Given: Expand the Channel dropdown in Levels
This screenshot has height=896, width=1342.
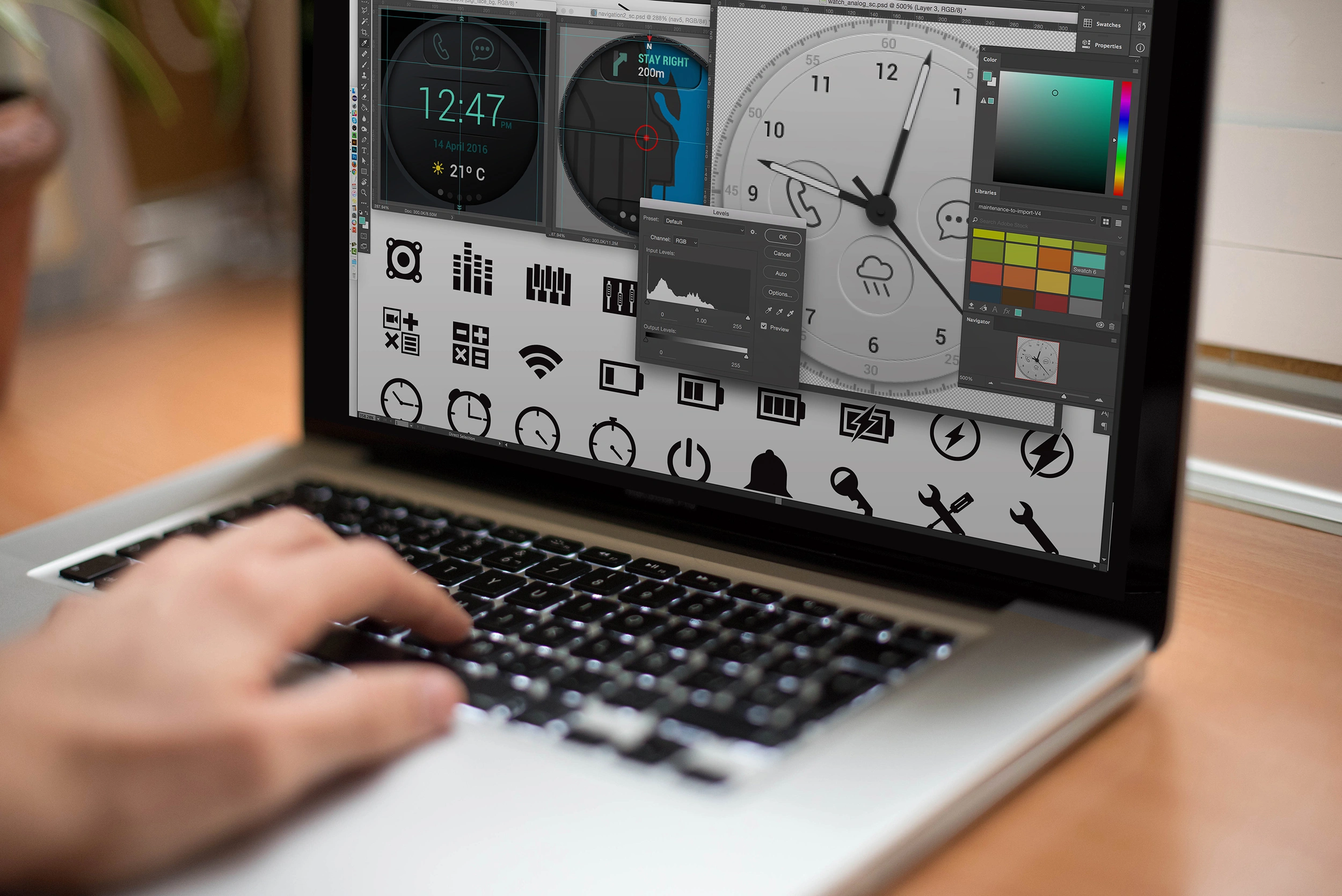Looking at the screenshot, I should [686, 241].
